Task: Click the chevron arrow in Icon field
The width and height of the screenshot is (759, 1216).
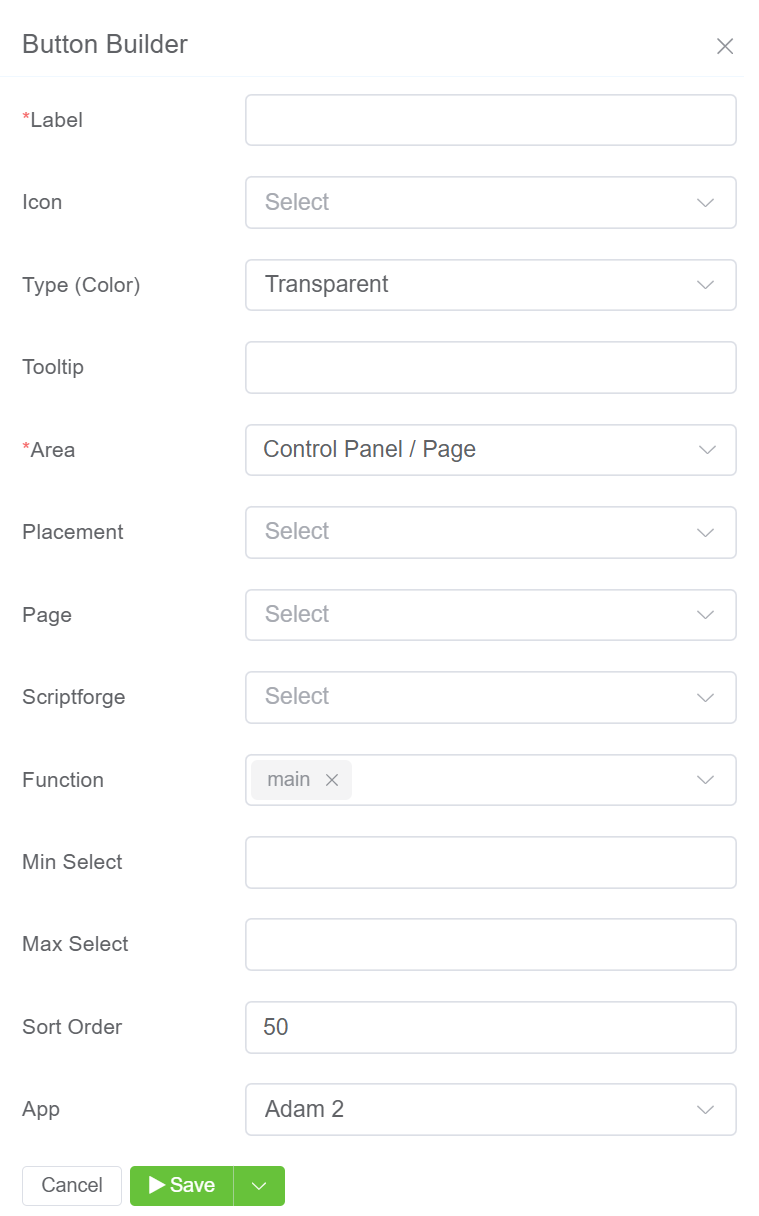Action: (705, 202)
